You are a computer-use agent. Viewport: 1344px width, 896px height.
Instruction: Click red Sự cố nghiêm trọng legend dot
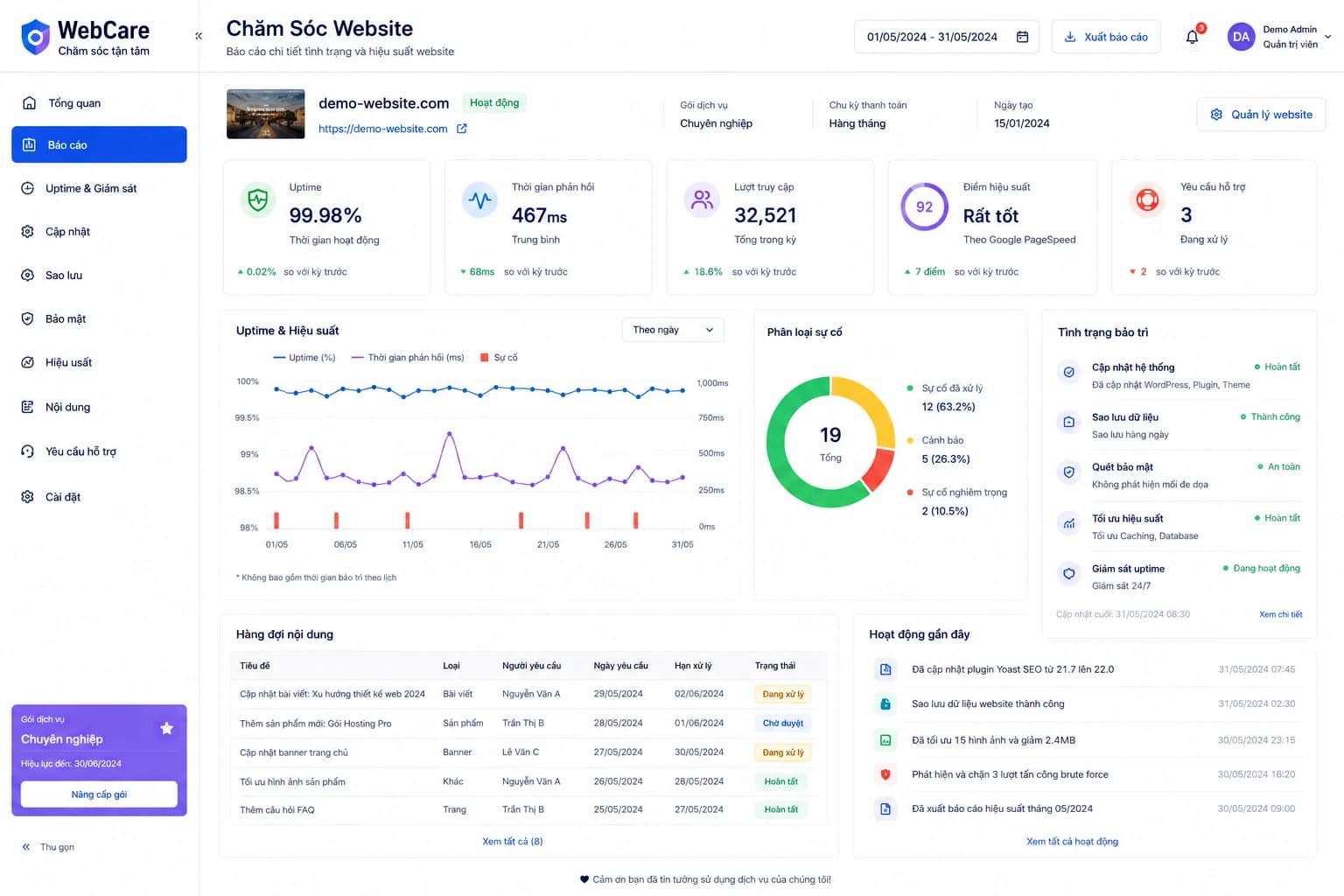point(910,492)
